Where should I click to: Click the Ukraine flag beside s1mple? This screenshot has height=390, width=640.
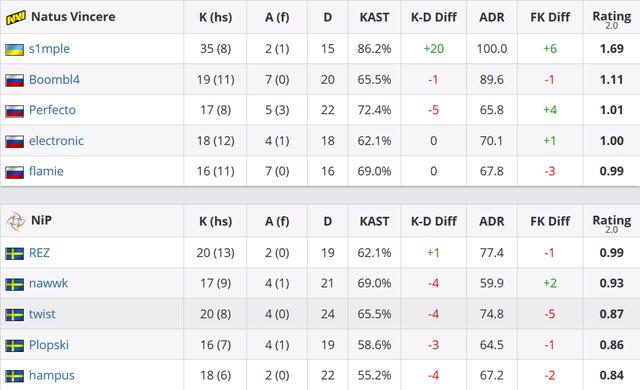point(15,50)
